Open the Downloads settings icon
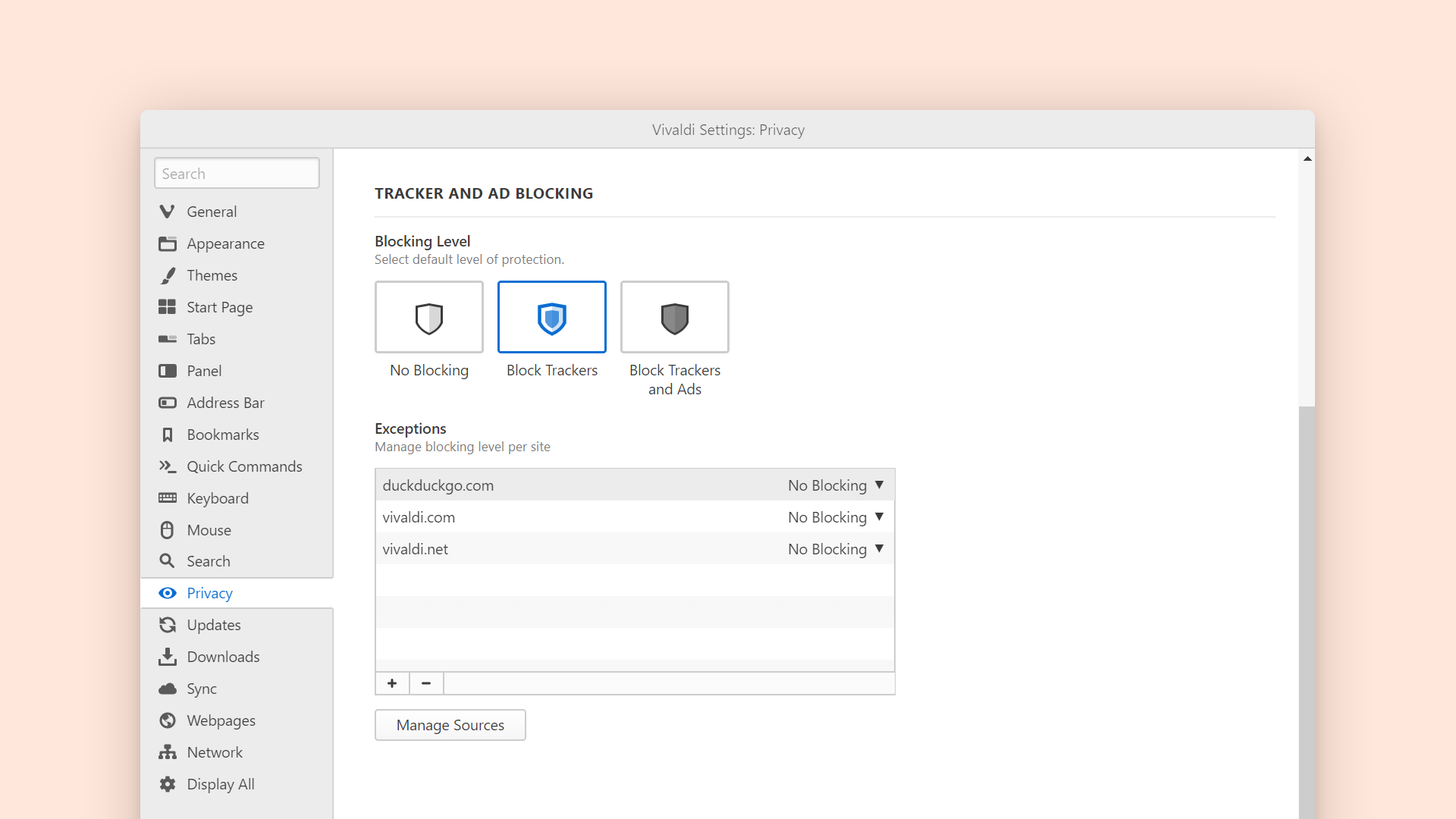The image size is (1456, 819). tap(168, 657)
